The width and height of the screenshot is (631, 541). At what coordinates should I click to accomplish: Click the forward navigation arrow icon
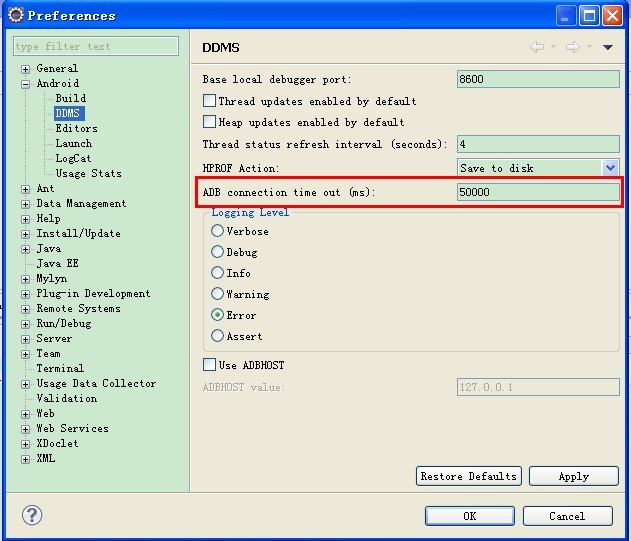point(573,47)
